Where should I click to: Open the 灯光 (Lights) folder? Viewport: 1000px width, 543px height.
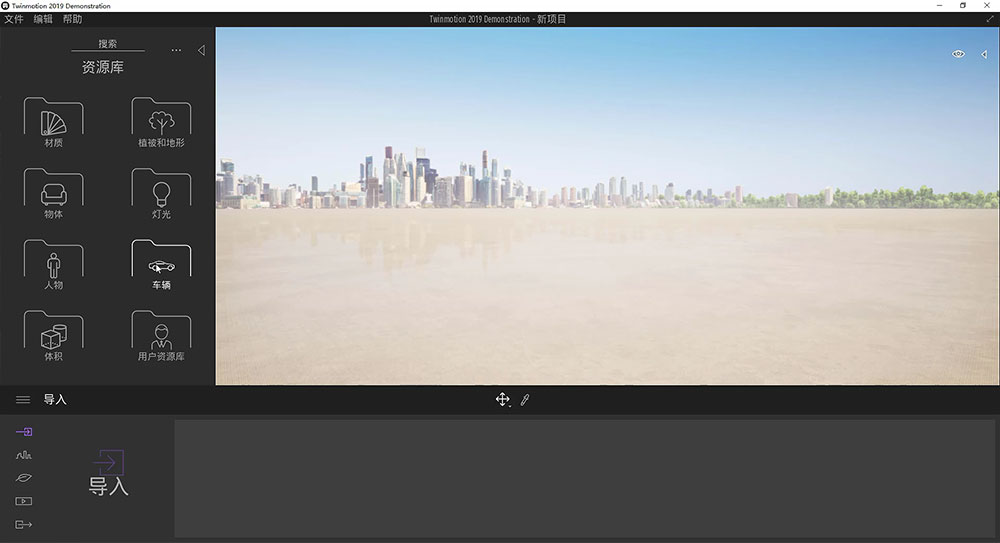[161, 193]
